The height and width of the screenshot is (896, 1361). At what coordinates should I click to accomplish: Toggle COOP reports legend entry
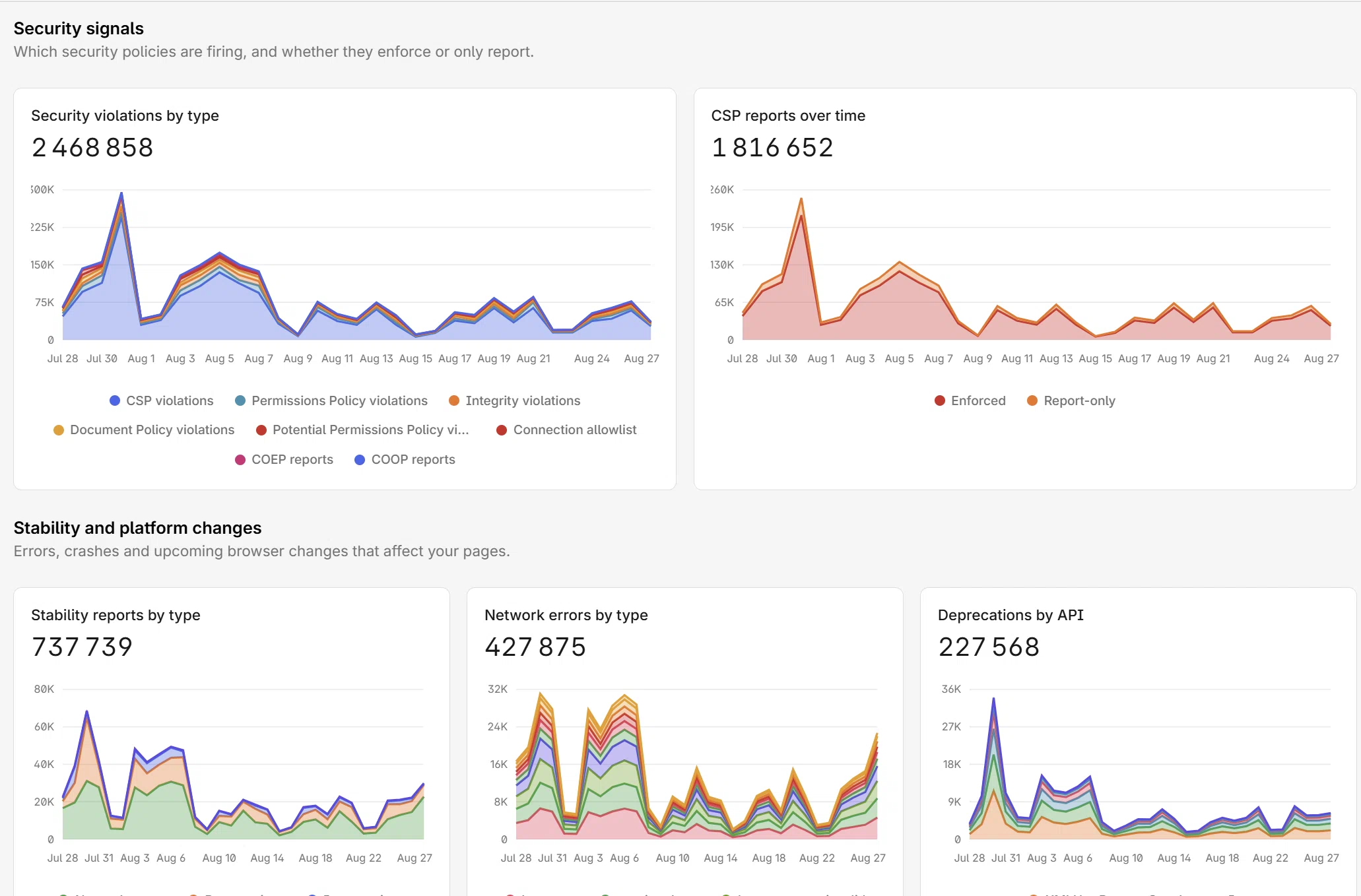[x=405, y=459]
